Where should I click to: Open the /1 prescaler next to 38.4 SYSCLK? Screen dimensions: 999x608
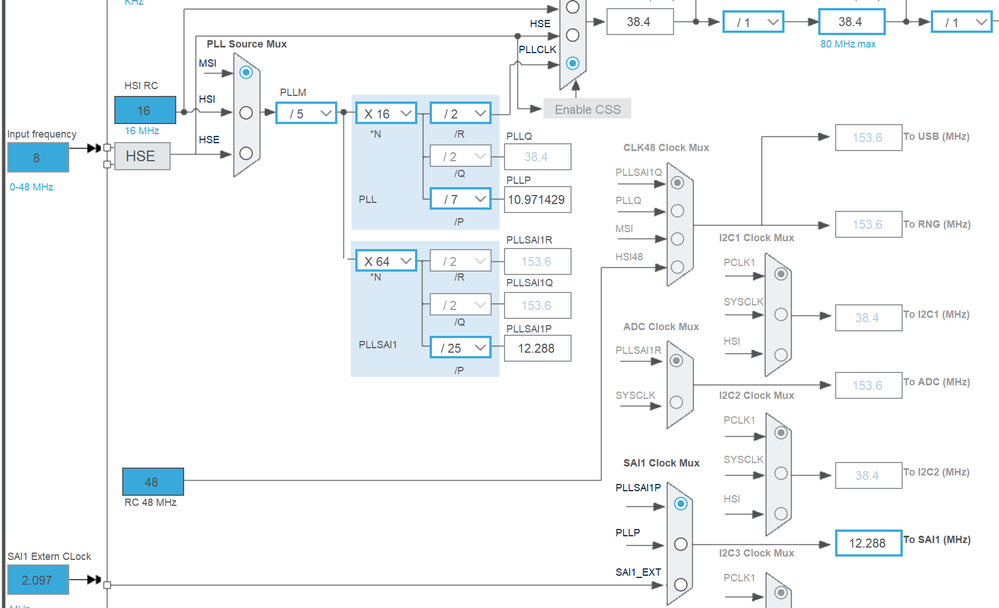(x=753, y=22)
